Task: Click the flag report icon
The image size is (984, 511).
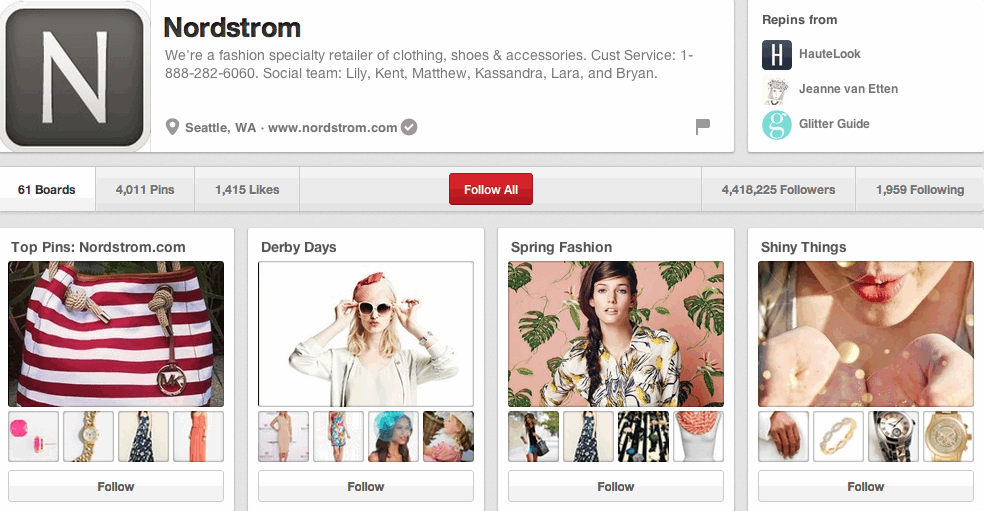Action: (702, 126)
